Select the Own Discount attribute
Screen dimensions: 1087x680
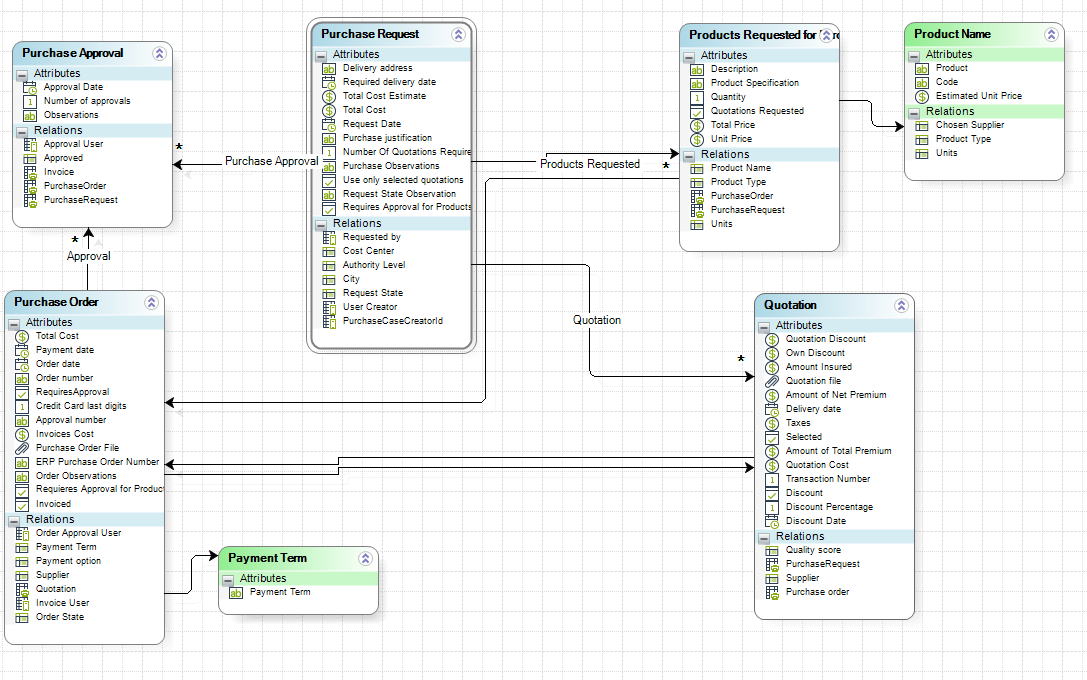(x=815, y=353)
